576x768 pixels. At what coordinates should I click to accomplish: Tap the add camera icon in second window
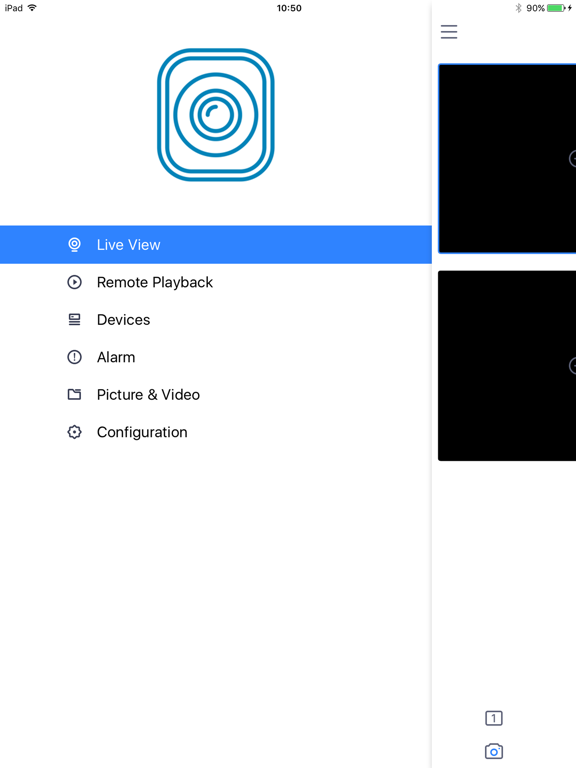573,365
